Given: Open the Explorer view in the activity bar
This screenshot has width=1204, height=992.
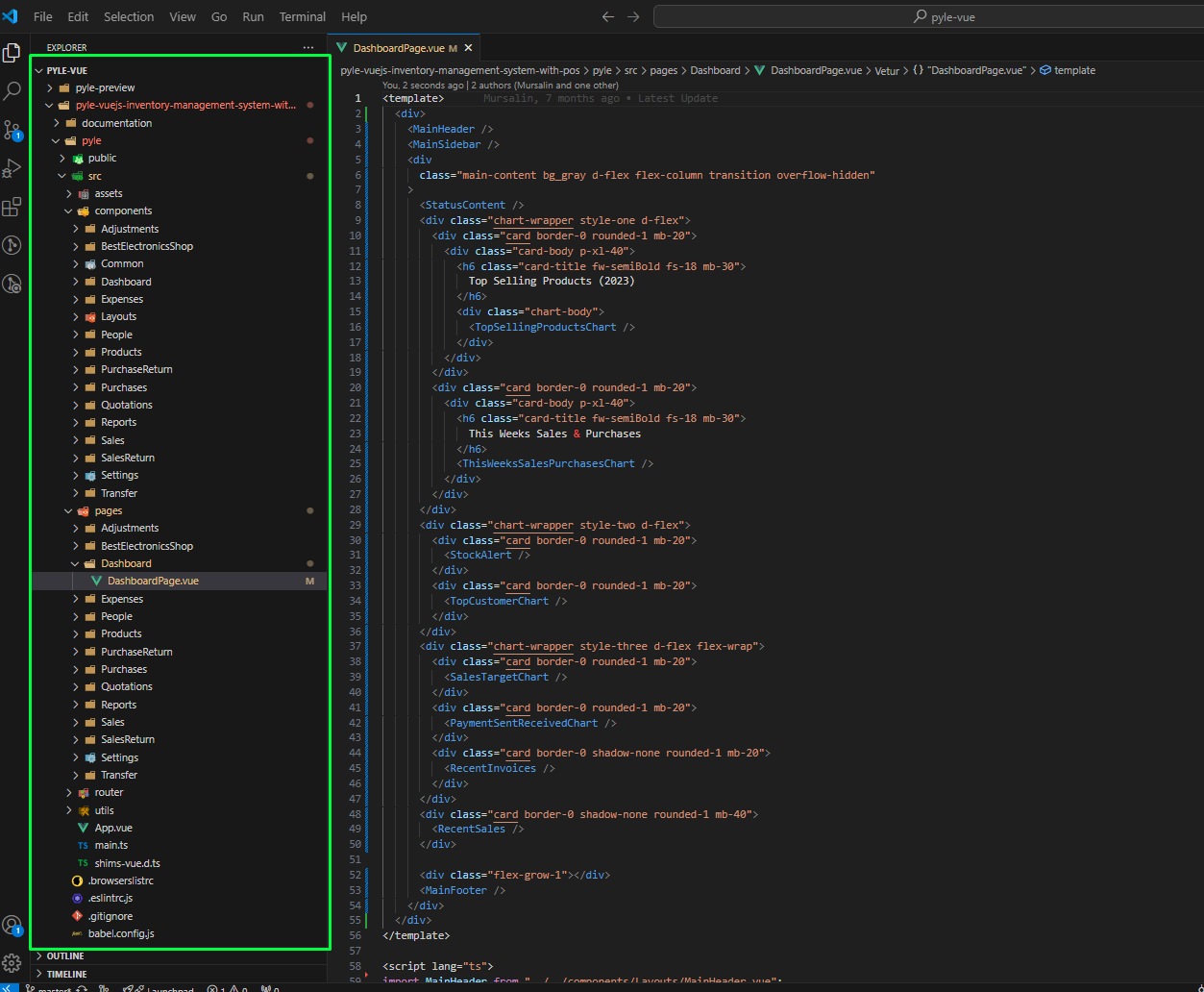Looking at the screenshot, I should [12, 53].
